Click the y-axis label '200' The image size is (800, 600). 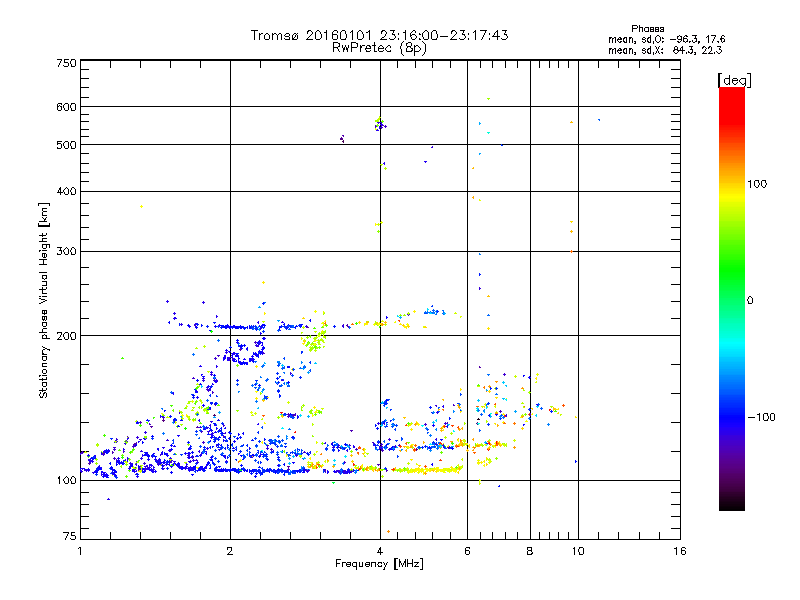[66, 336]
